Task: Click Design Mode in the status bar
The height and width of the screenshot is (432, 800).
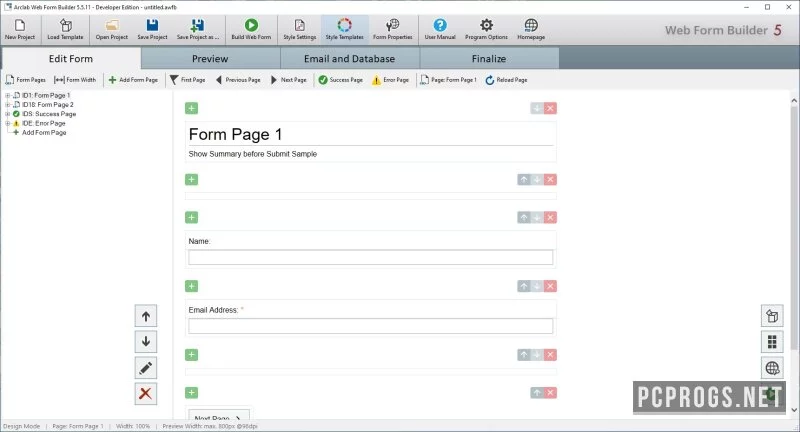Action: 21,426
